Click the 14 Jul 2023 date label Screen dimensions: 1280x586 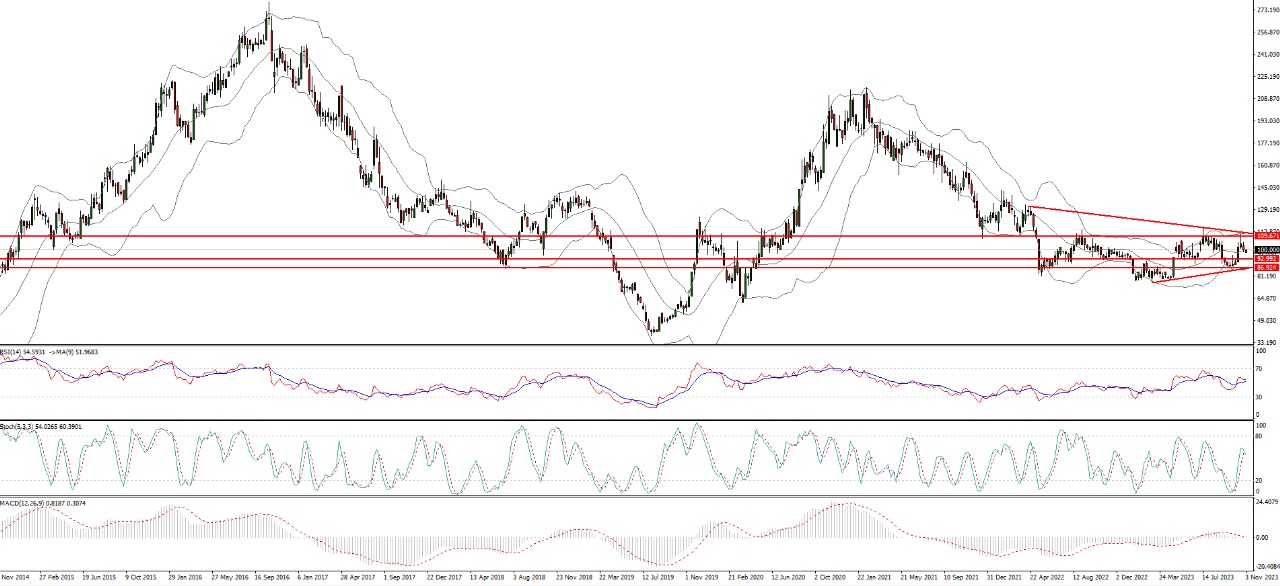click(x=1218, y=577)
